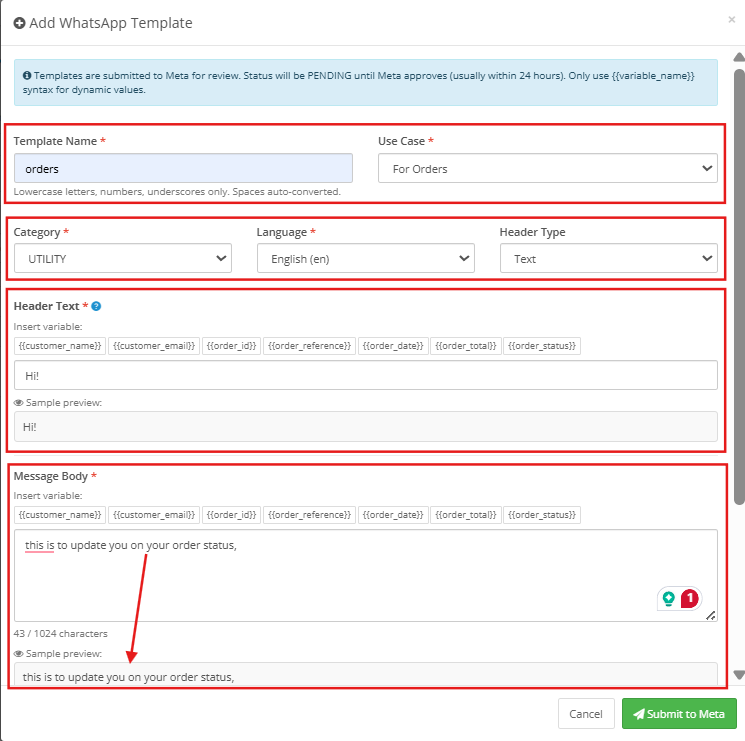Viewport: 745px width, 741px height.
Task: Open the Header Type dropdown showing Text
Action: (x=609, y=258)
